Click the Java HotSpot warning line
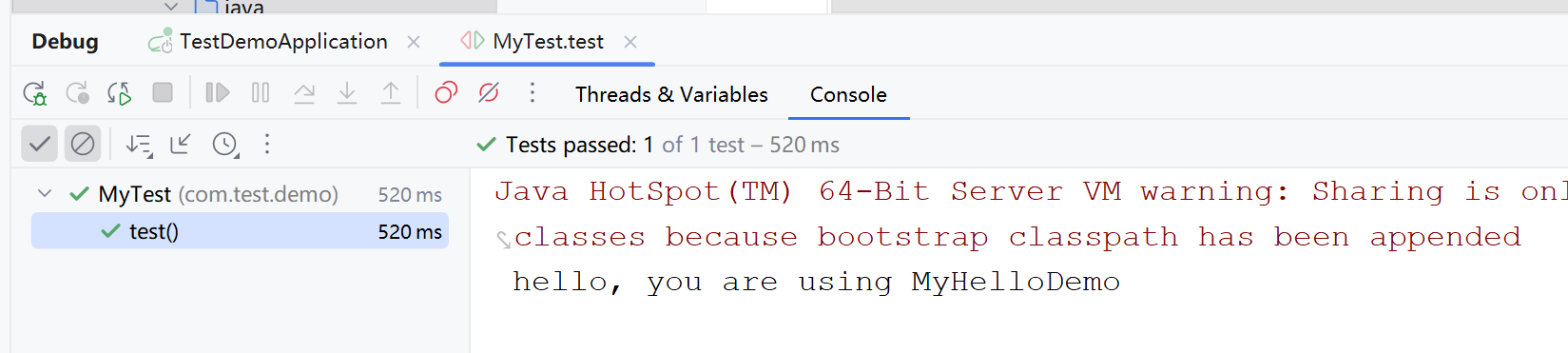 pos(1031,192)
